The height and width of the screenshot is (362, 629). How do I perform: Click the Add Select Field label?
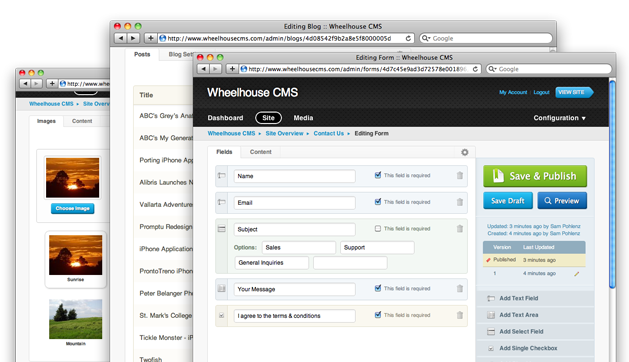[521, 331]
